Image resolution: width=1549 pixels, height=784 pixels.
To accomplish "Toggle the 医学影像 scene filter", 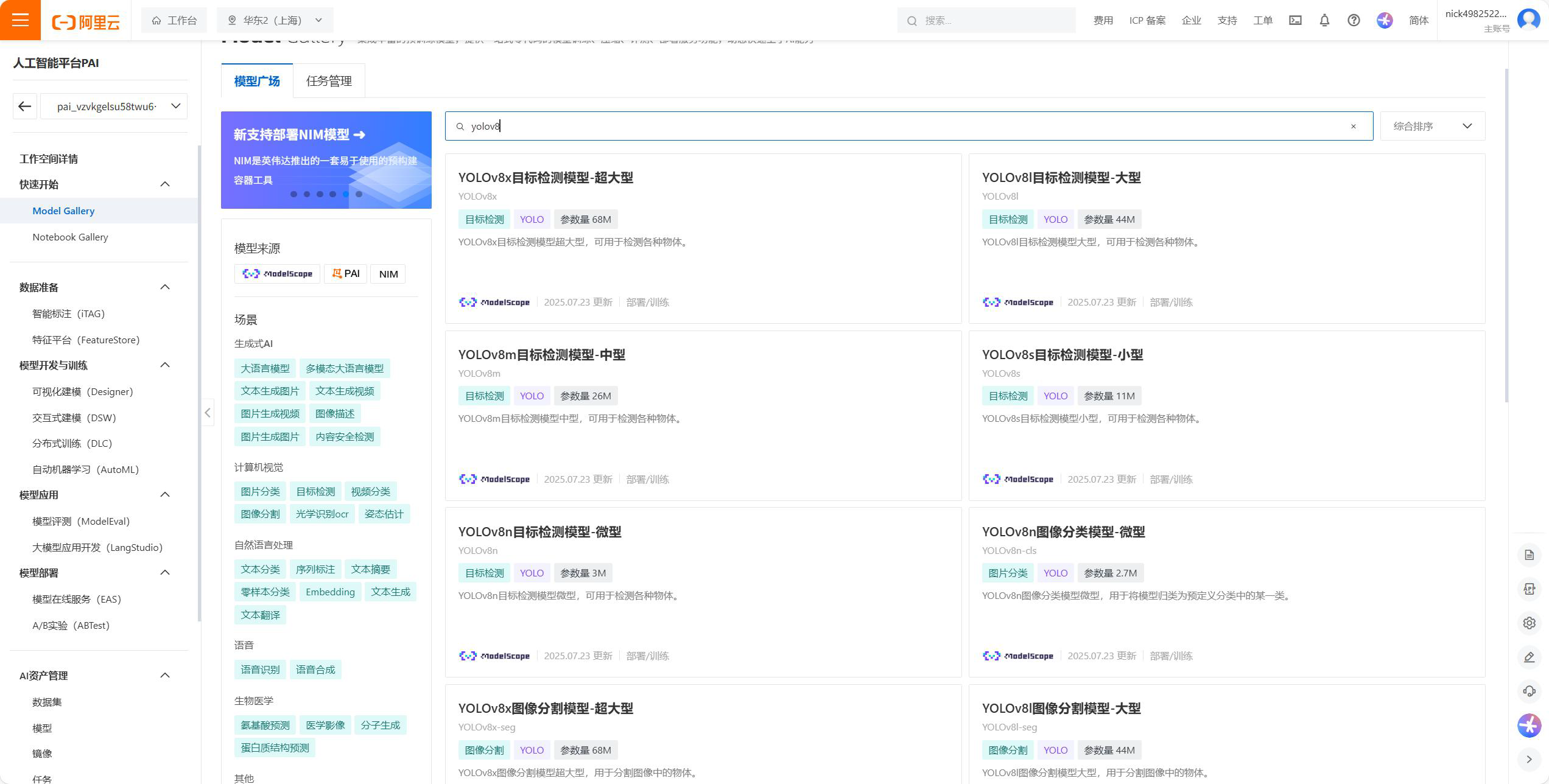I will [325, 725].
